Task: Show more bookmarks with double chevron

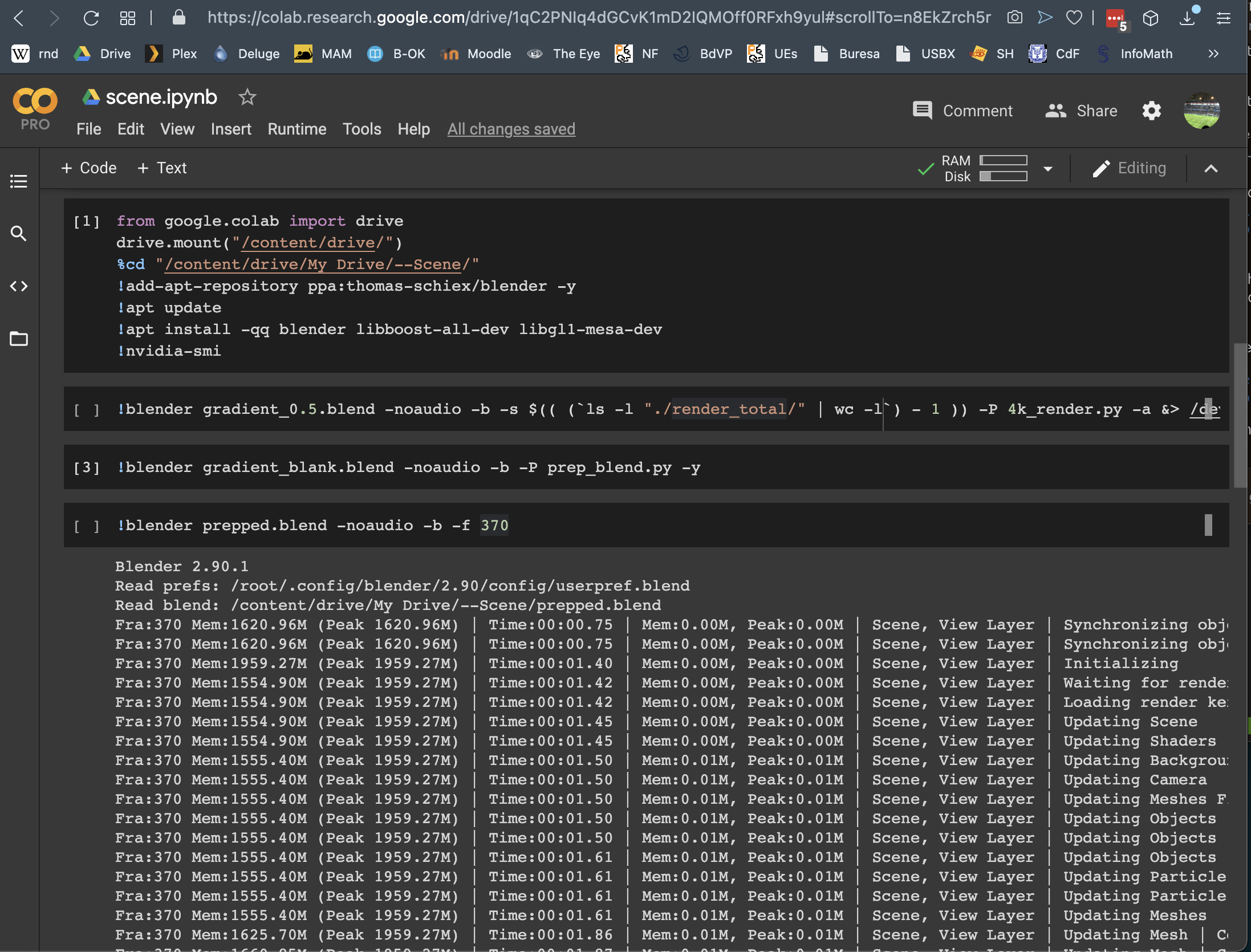Action: pyautogui.click(x=1213, y=54)
